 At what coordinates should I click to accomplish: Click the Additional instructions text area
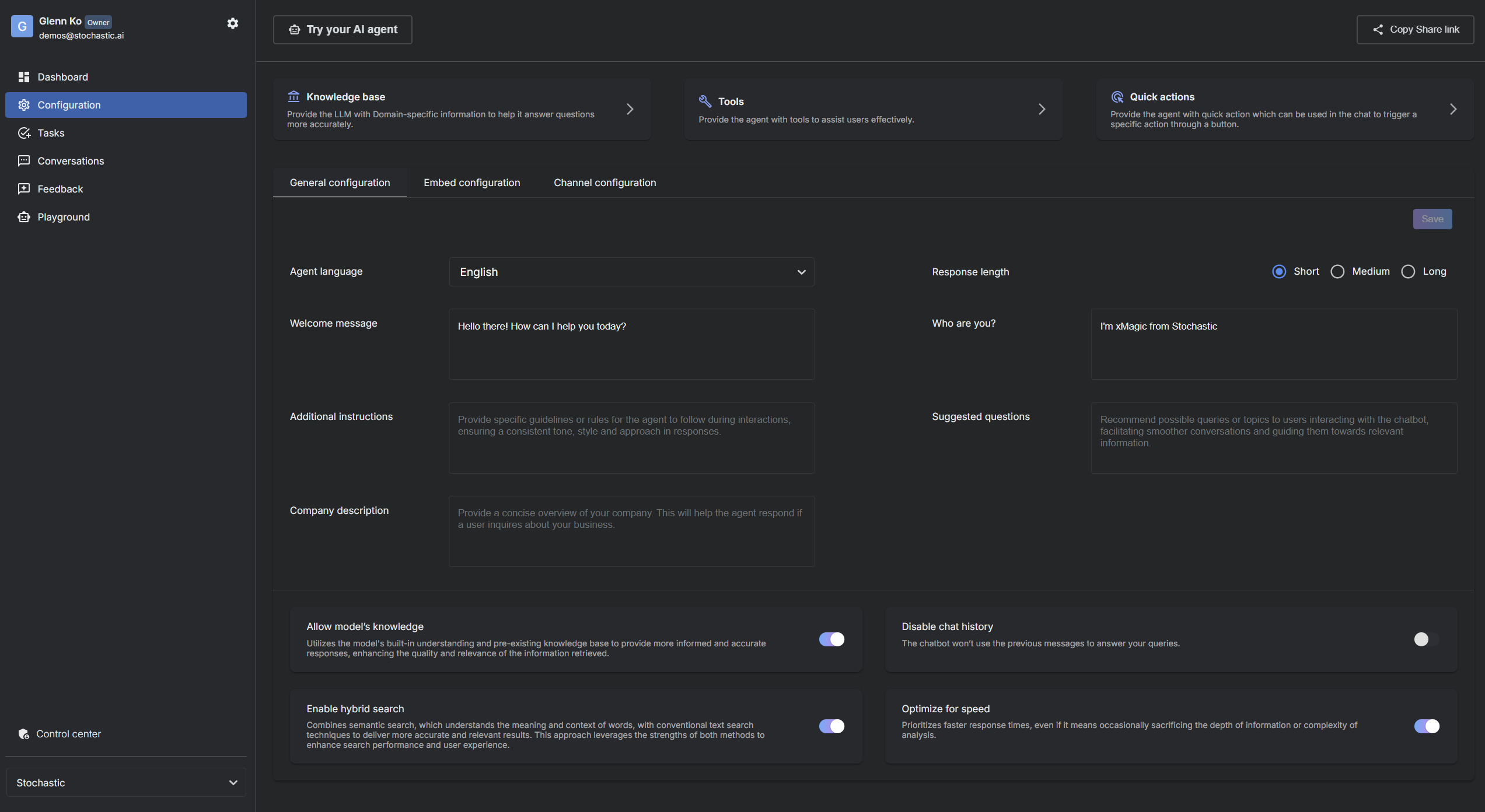click(631, 437)
